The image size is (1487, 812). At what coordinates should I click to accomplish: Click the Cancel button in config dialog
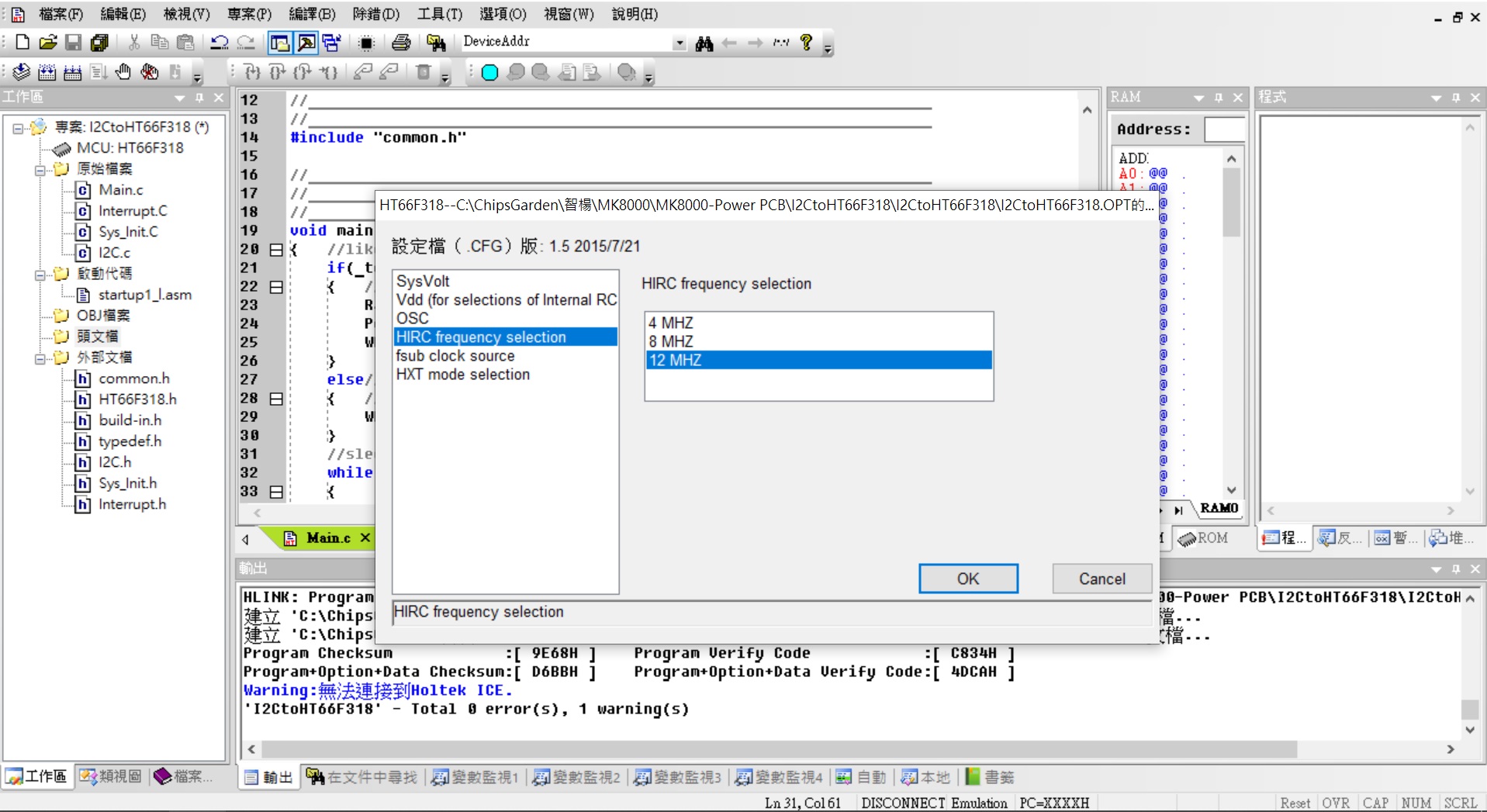(x=1101, y=579)
